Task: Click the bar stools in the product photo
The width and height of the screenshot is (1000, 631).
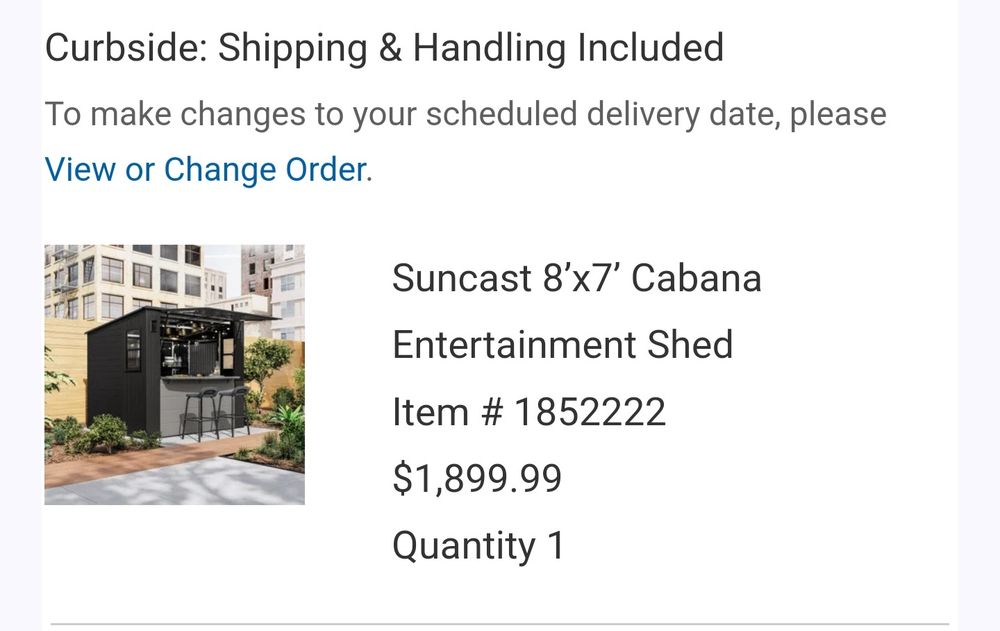Action: pos(215,412)
